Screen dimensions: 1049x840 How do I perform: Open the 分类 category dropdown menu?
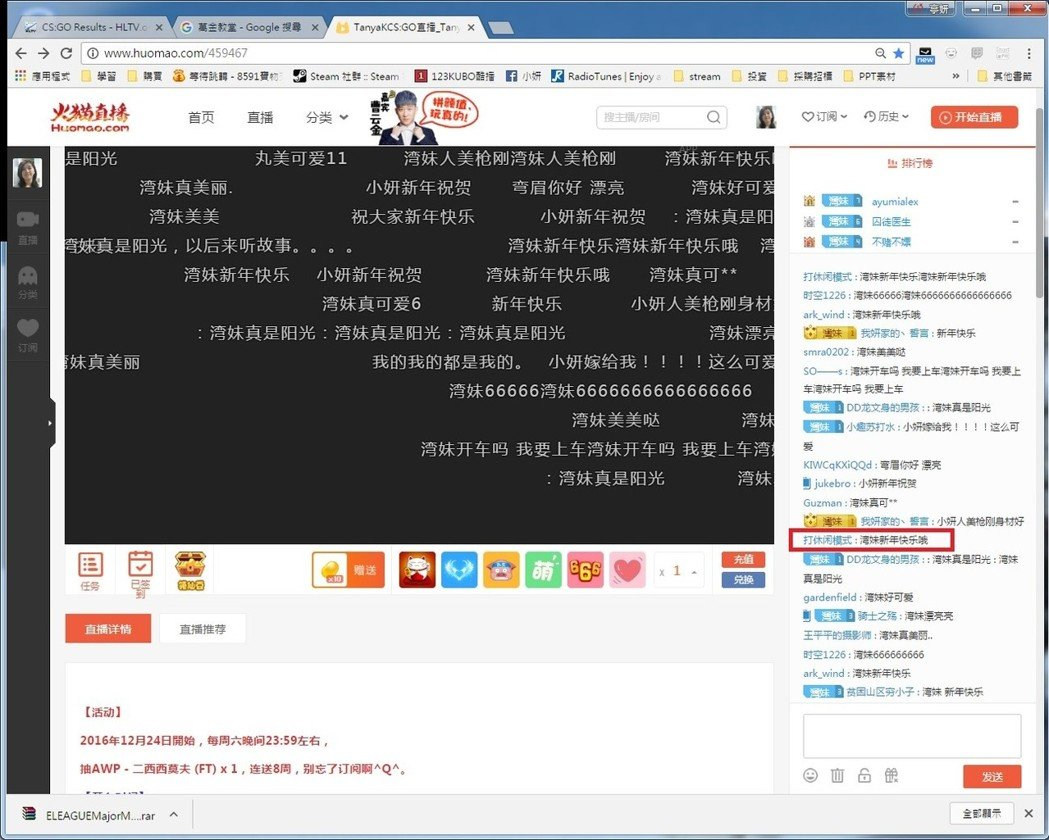[327, 117]
